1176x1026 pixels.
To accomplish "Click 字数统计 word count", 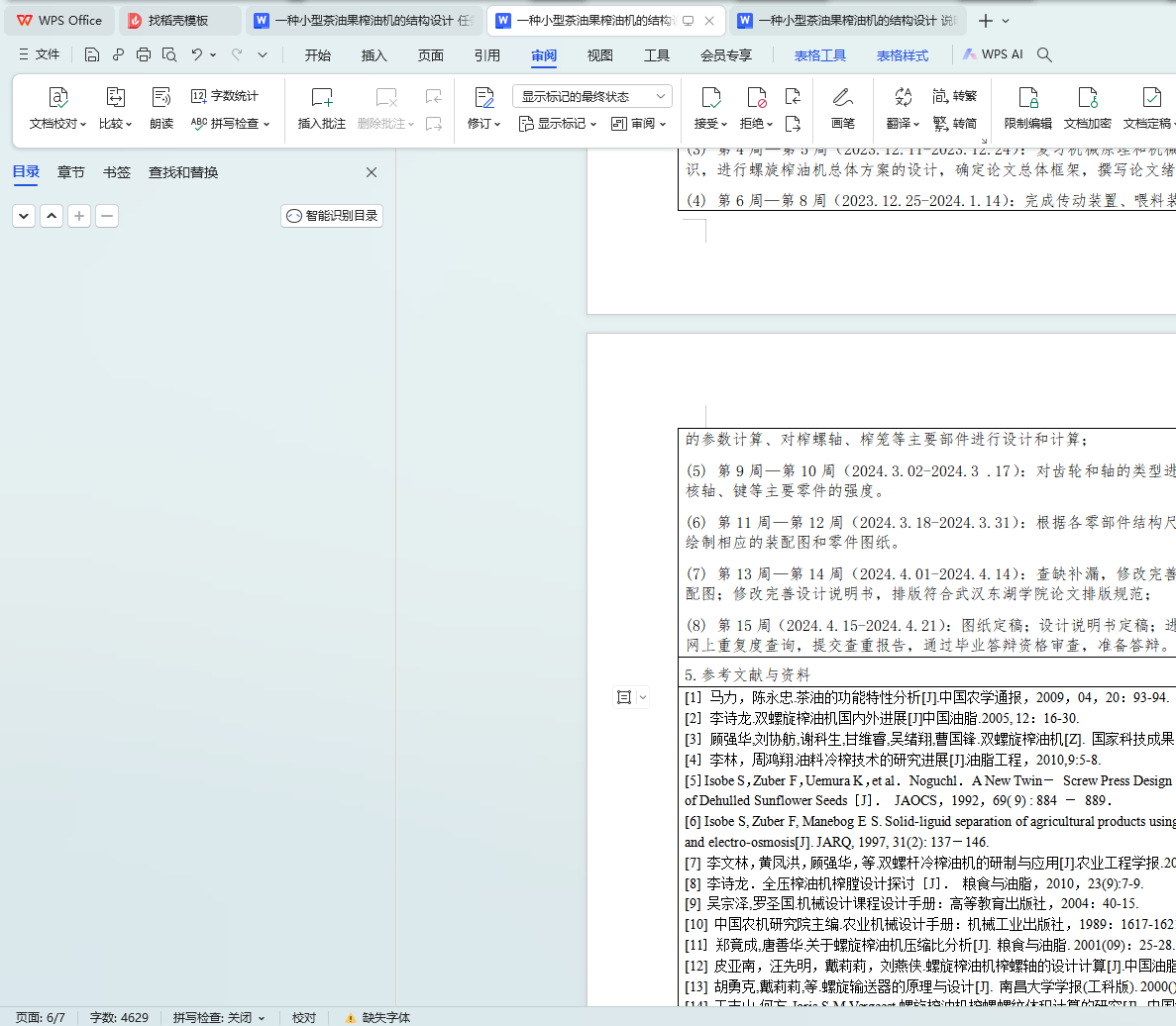I will (x=224, y=96).
